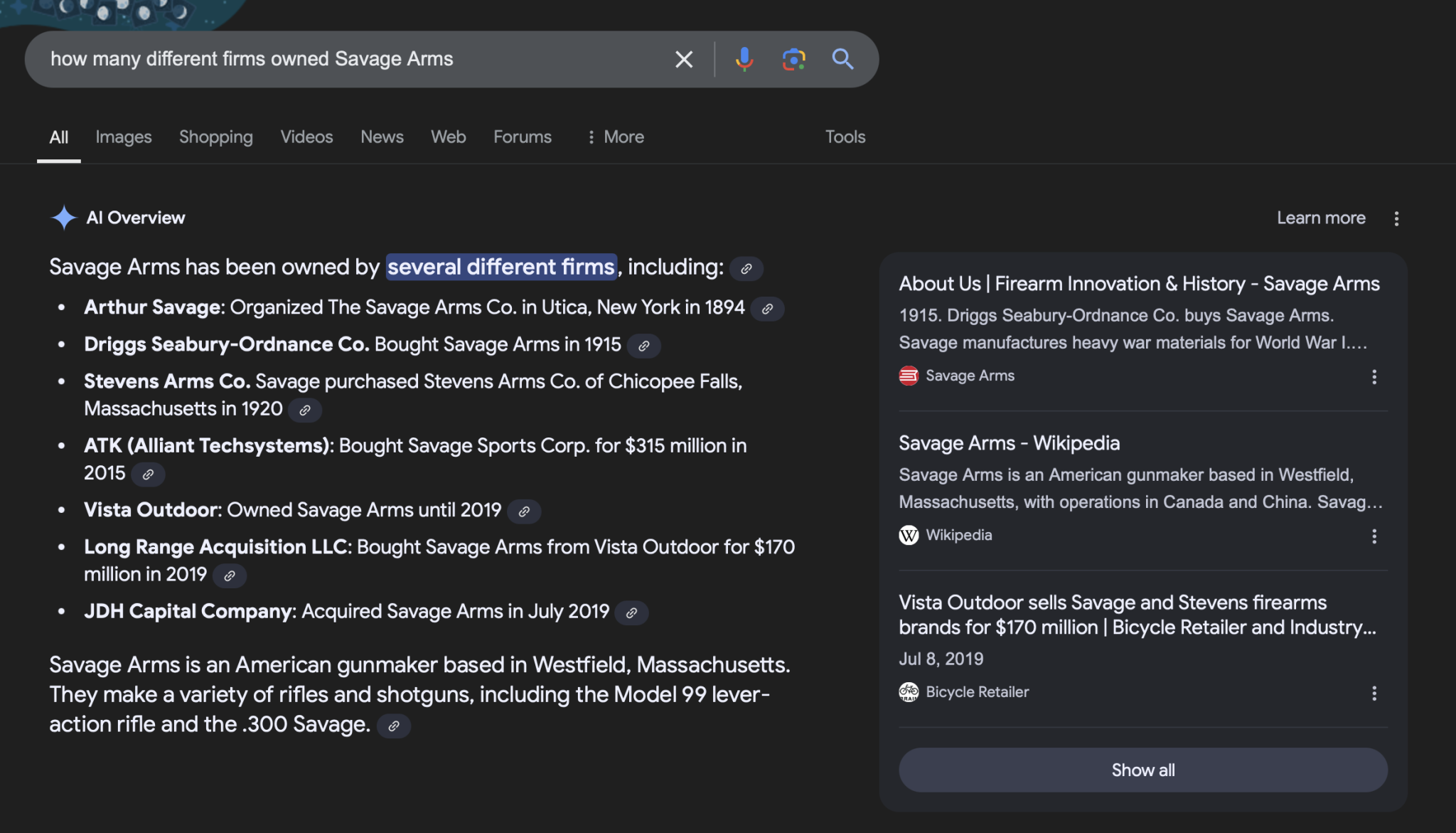Open the 'Savage Arms - Wikipedia' result
The width and height of the screenshot is (1456, 833).
point(1009,443)
